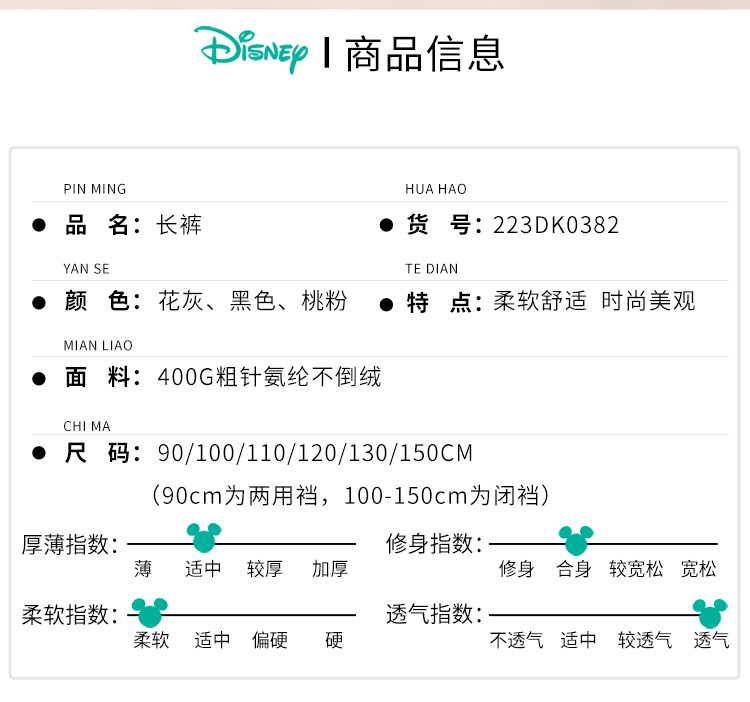
Task: Select 偏硬 on the softness scale
Action: click(269, 640)
